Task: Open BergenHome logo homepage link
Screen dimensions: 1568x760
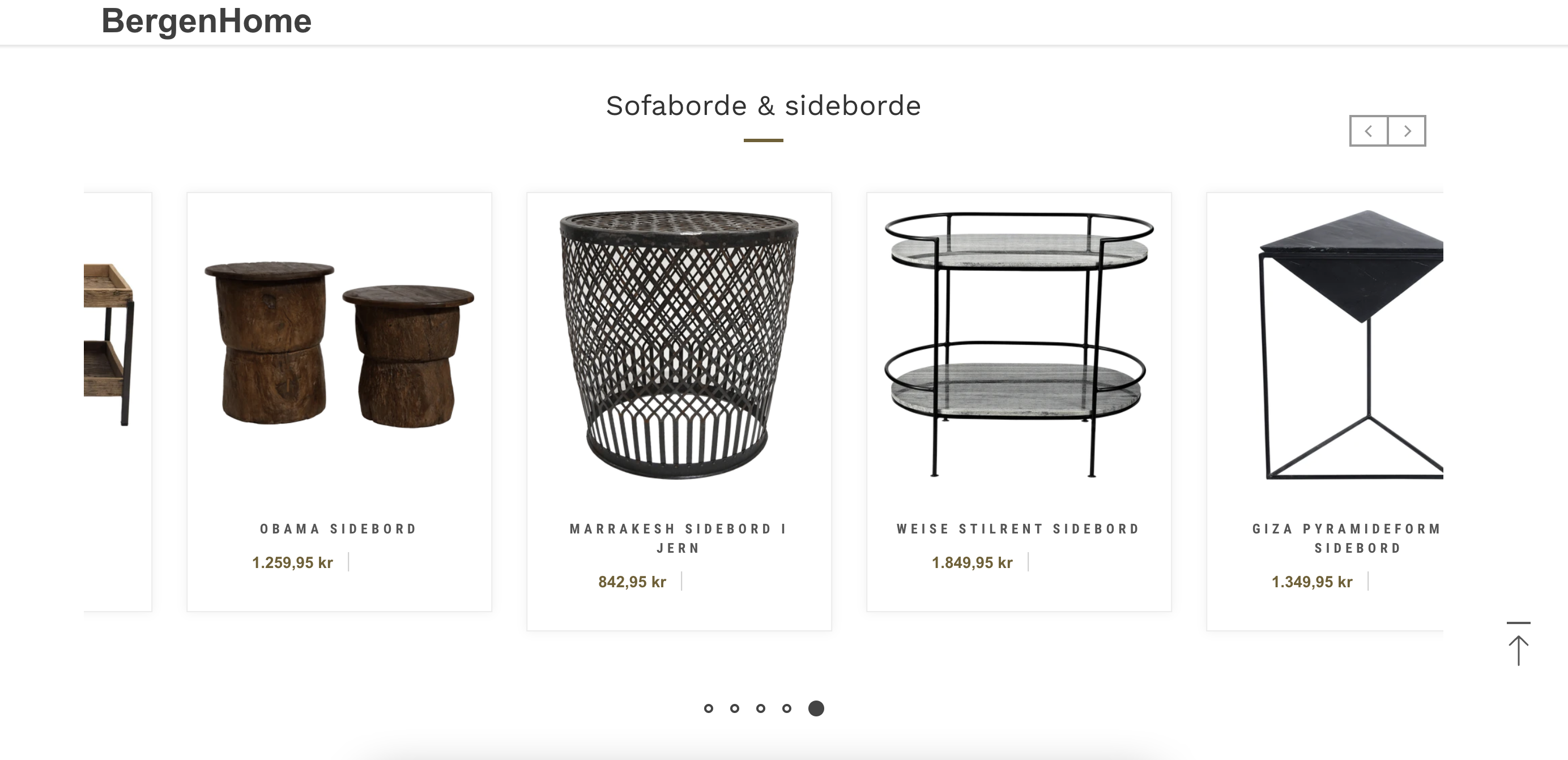Action: [x=206, y=21]
